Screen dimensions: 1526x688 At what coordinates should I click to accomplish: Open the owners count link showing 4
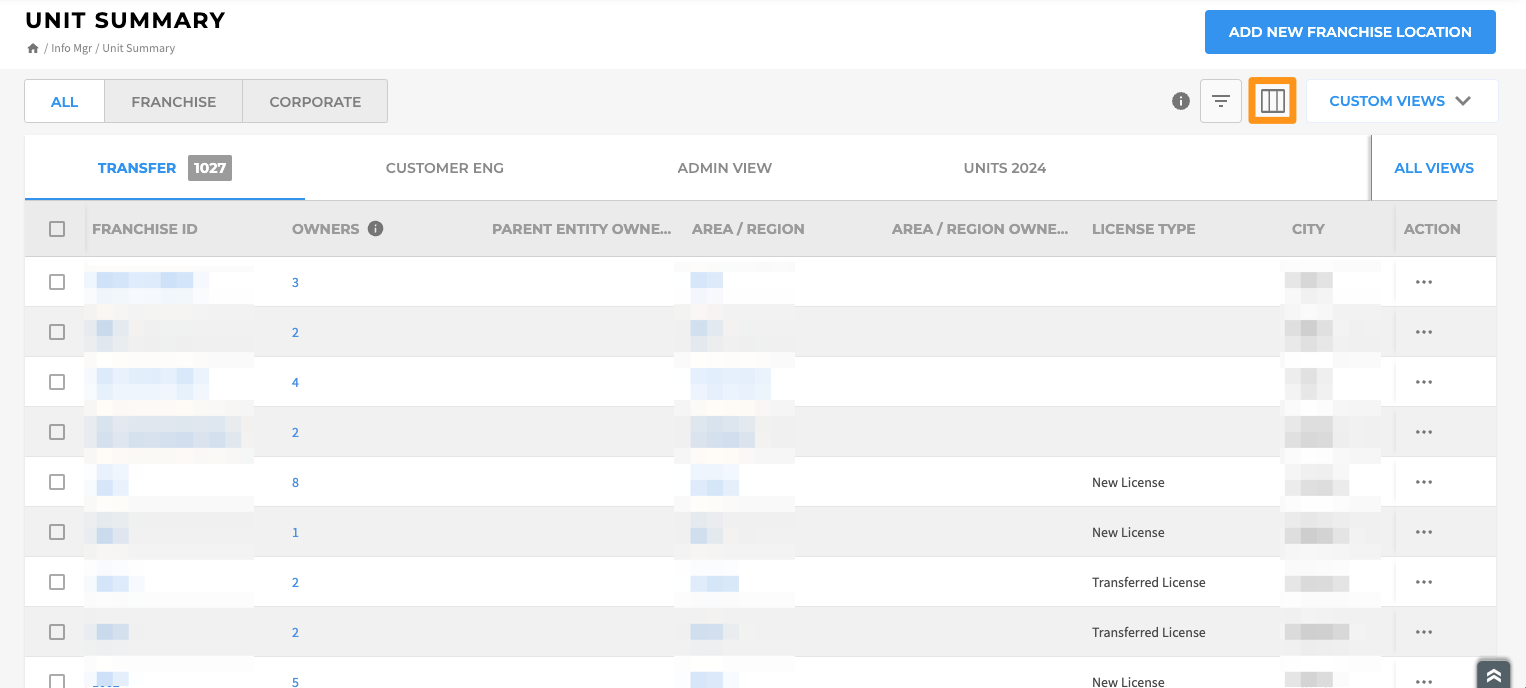(295, 382)
